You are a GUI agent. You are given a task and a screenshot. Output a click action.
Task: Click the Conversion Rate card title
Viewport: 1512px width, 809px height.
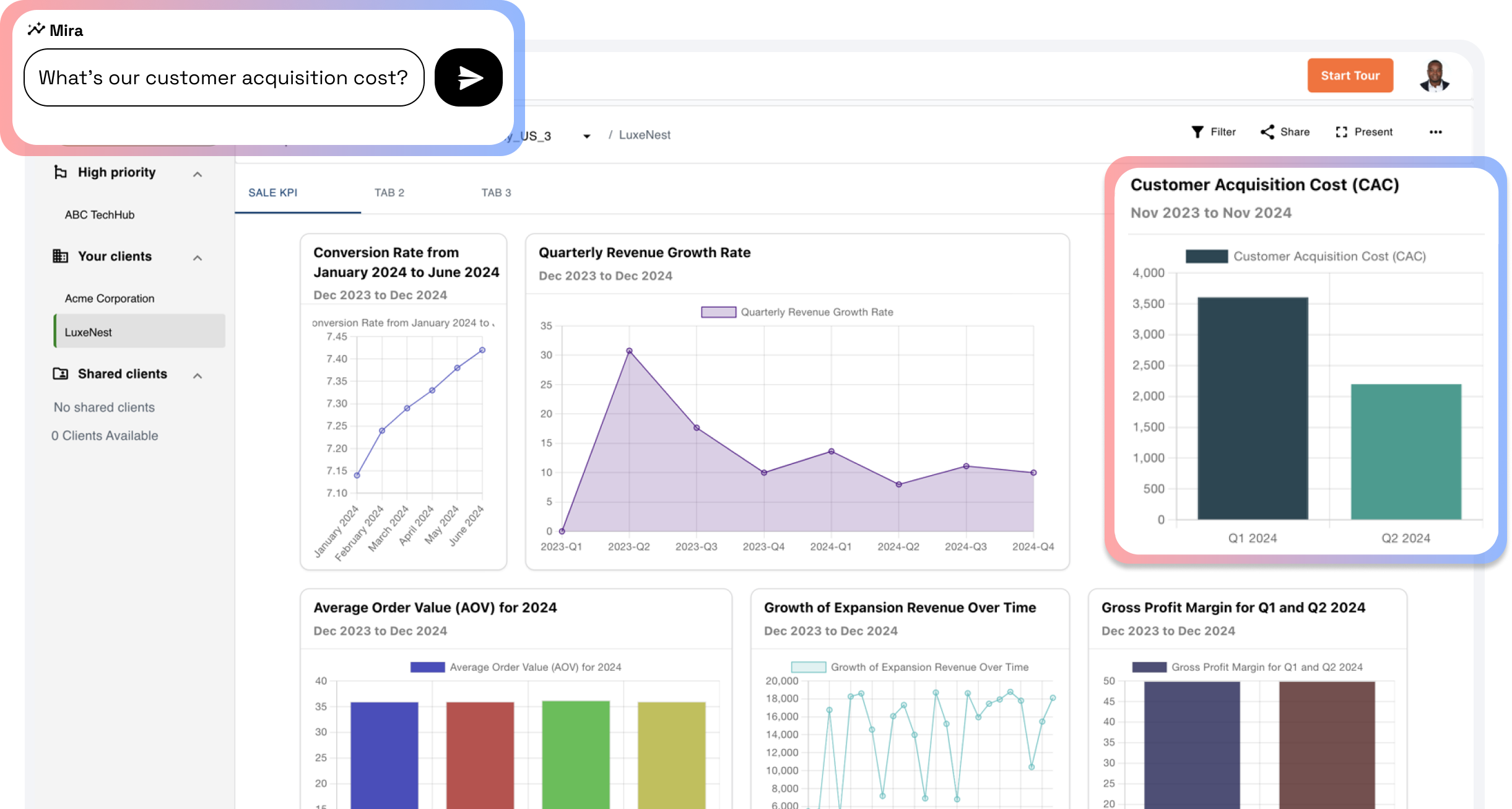[x=406, y=262]
